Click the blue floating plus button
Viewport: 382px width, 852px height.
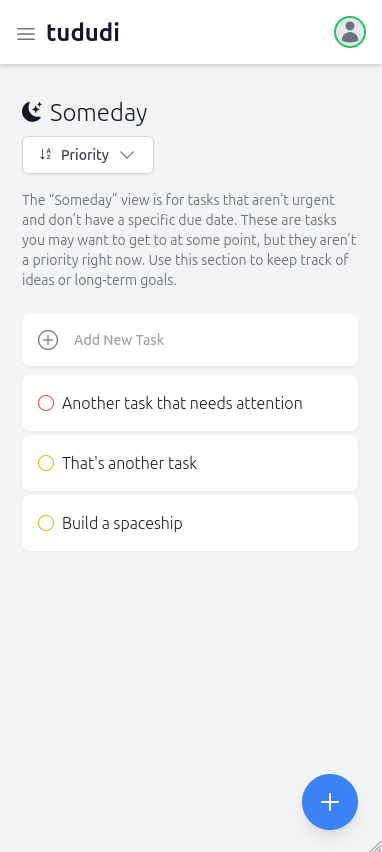tap(330, 801)
